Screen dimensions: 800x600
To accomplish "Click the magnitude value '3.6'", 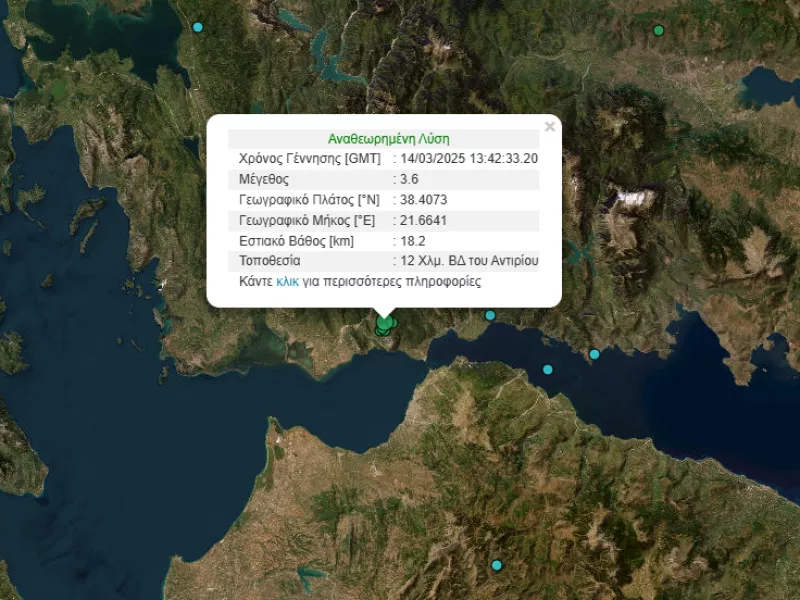I will pos(409,179).
